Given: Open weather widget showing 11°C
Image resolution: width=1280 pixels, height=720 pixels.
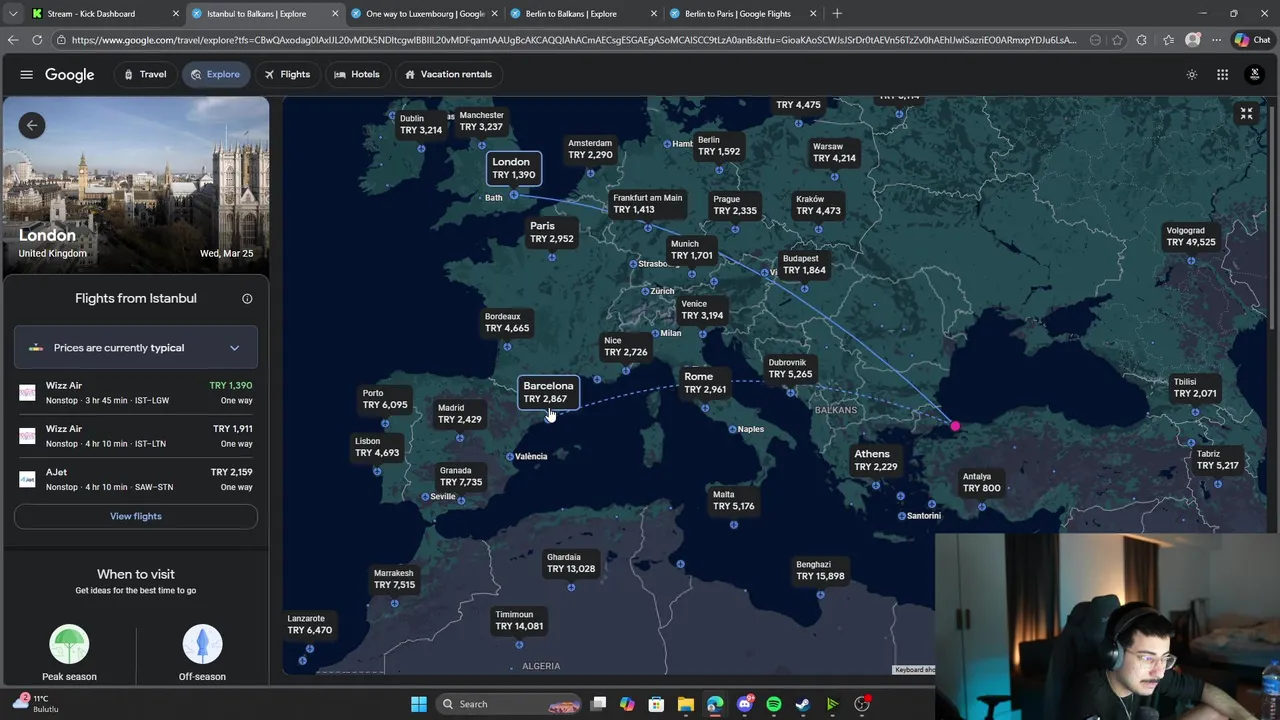Looking at the screenshot, I should (x=35, y=703).
